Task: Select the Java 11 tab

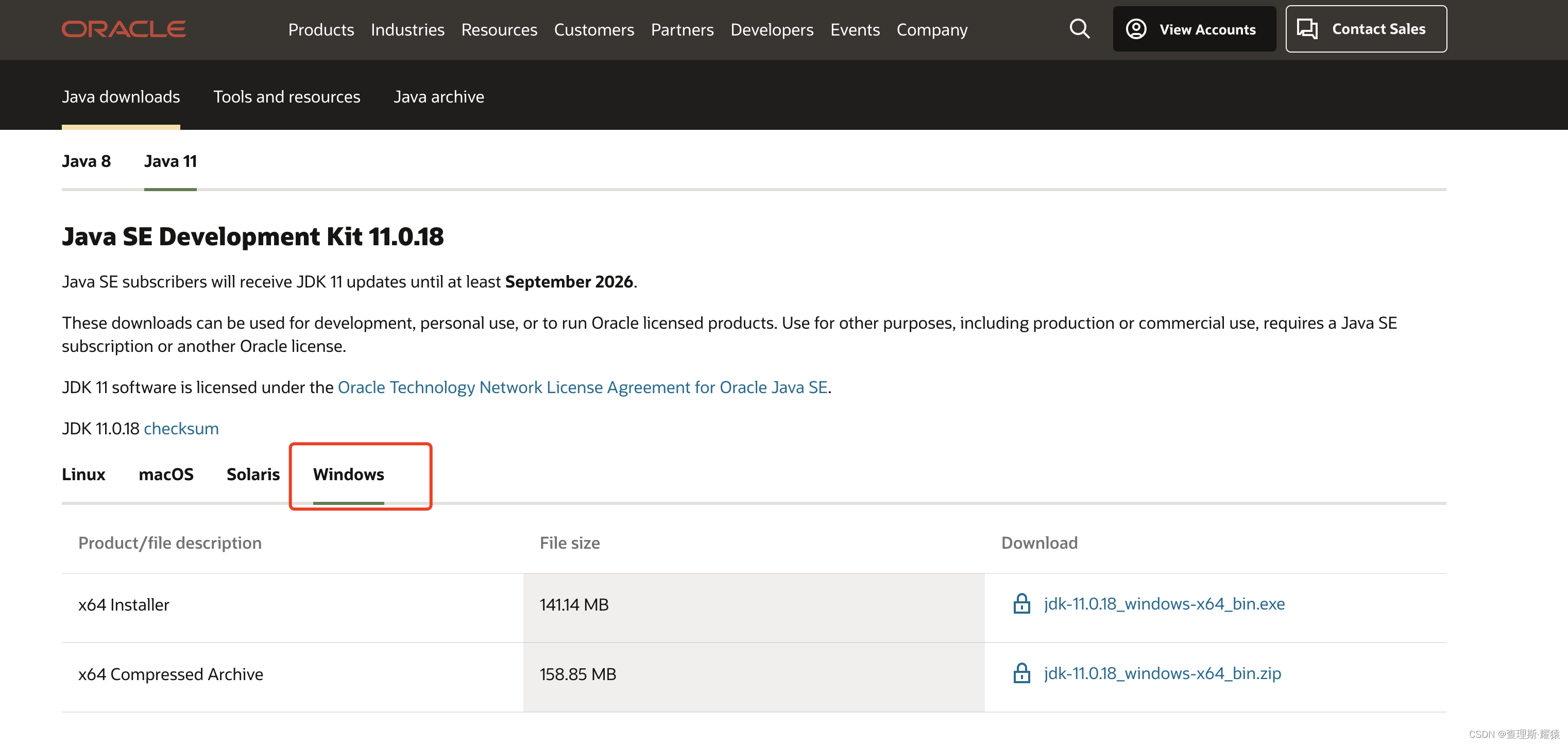Action: tap(170, 160)
